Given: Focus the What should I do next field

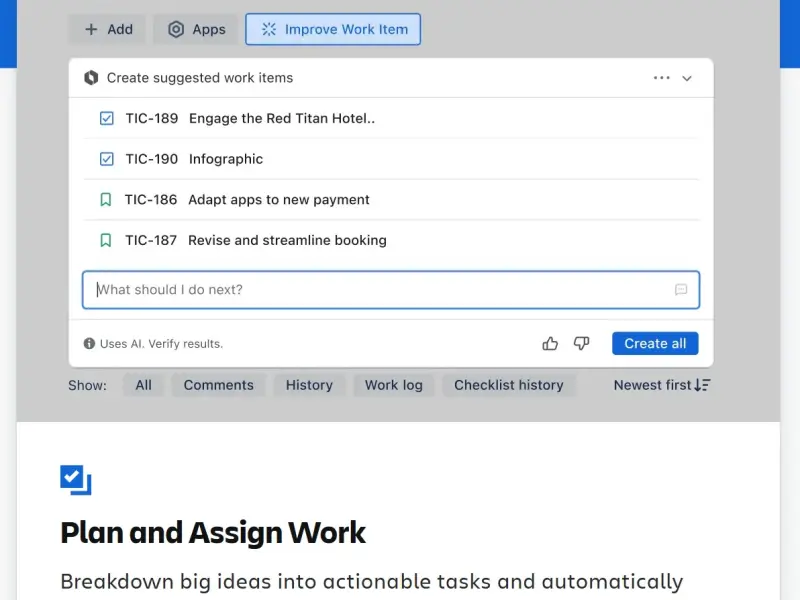Looking at the screenshot, I should [x=380, y=290].
